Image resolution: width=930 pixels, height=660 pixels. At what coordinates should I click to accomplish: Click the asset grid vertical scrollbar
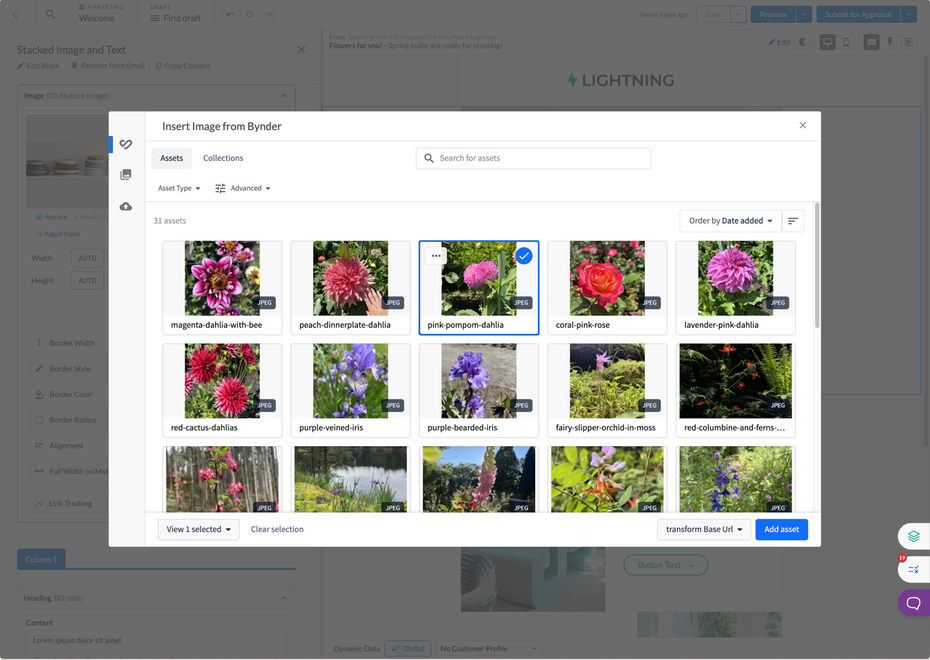point(817,265)
